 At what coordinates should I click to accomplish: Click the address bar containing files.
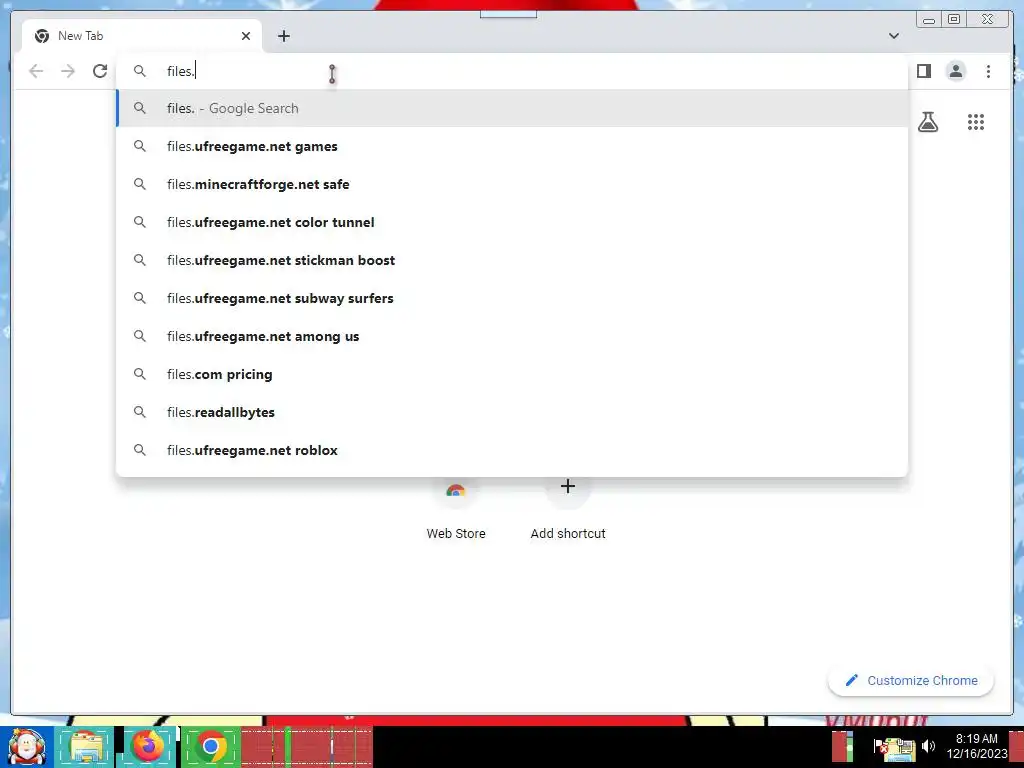tap(512, 71)
